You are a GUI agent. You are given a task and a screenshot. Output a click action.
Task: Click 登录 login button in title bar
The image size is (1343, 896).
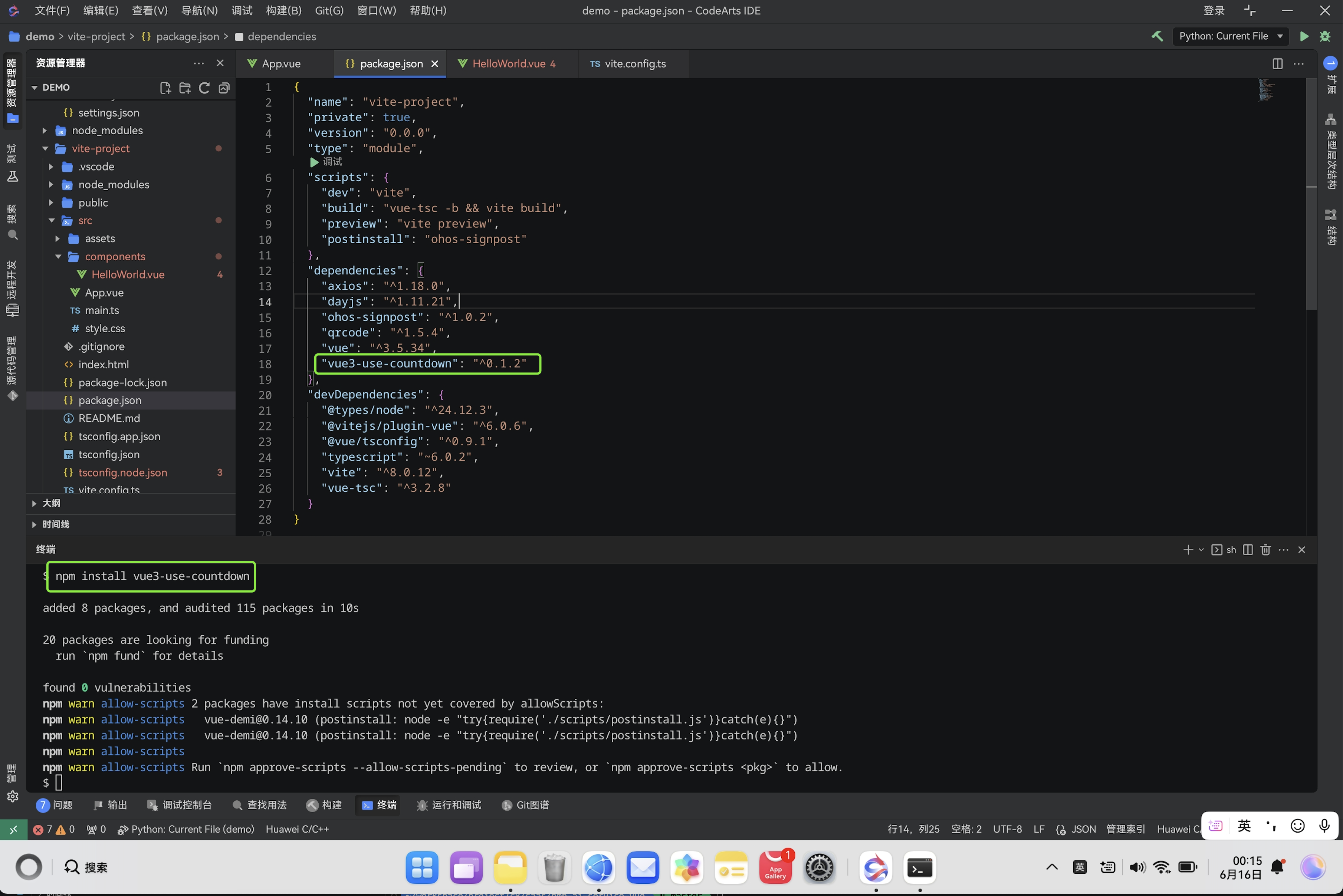1214,11
